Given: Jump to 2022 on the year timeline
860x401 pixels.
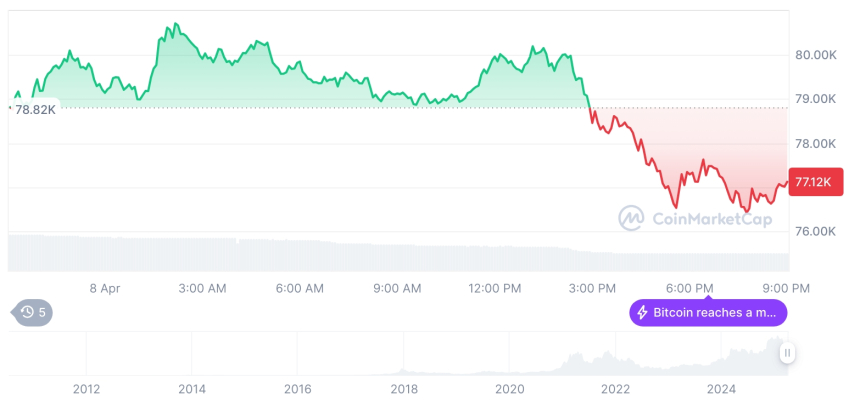Looking at the screenshot, I should point(615,388).
